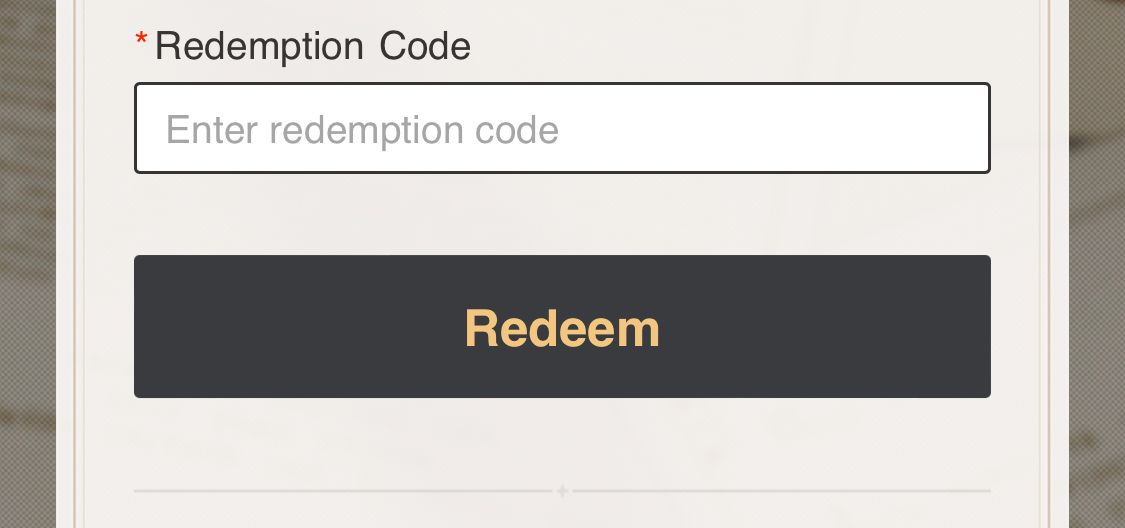Screen dimensions: 1125x528
Task: Click the panel's right border line
Action: [x=1049, y=264]
